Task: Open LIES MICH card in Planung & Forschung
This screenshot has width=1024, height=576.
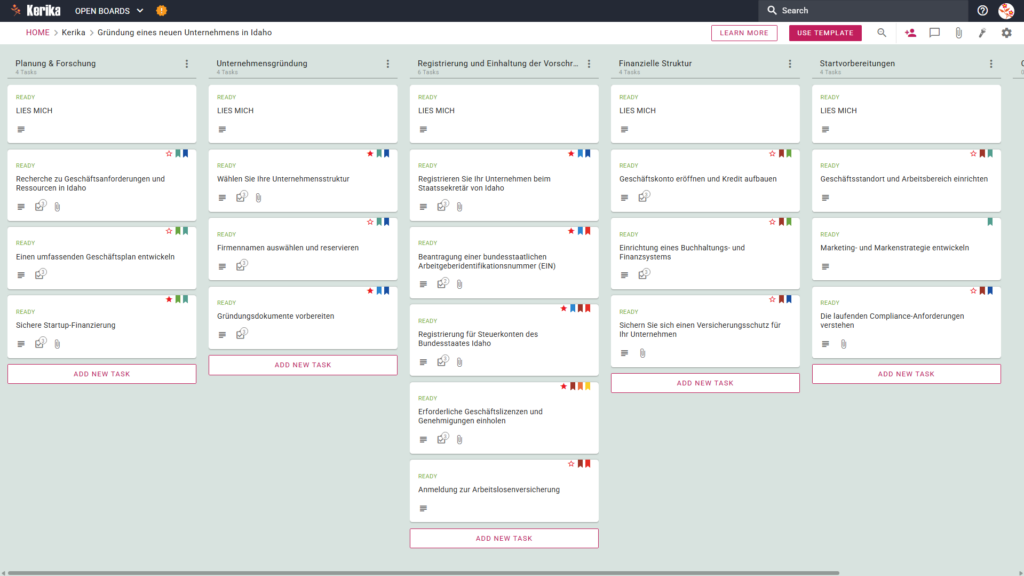Action: (102, 114)
